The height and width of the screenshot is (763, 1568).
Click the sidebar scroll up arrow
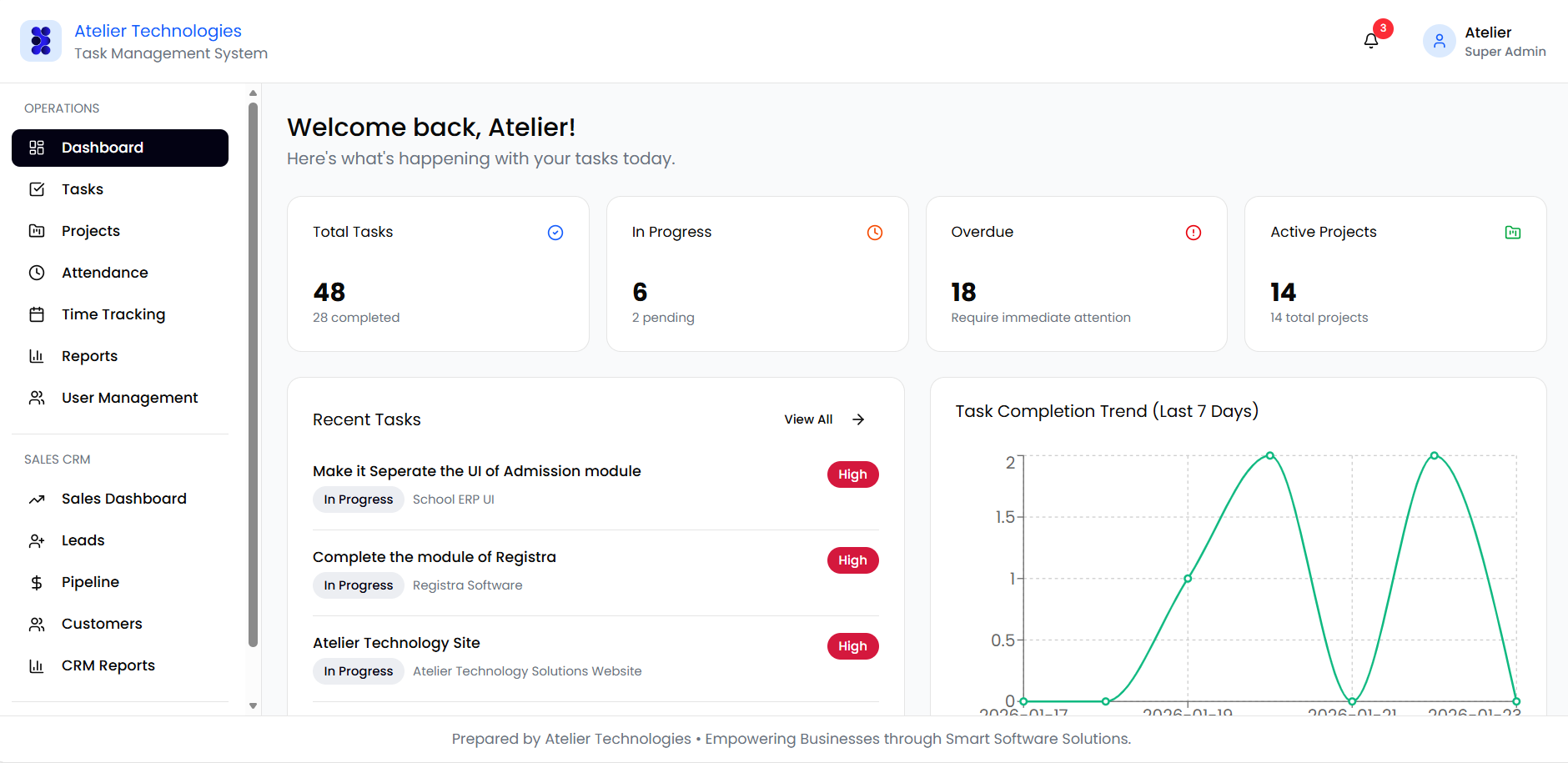(253, 93)
